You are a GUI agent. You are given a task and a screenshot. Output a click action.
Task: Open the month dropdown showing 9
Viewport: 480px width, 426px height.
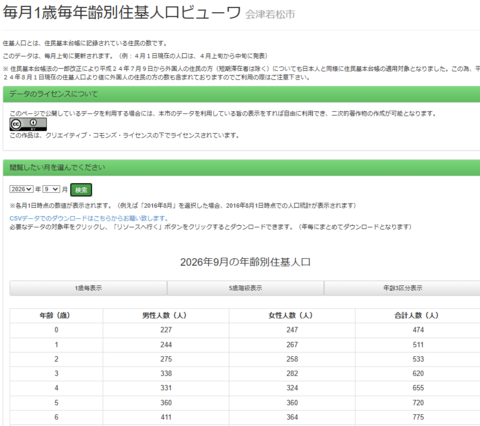pos(51,189)
